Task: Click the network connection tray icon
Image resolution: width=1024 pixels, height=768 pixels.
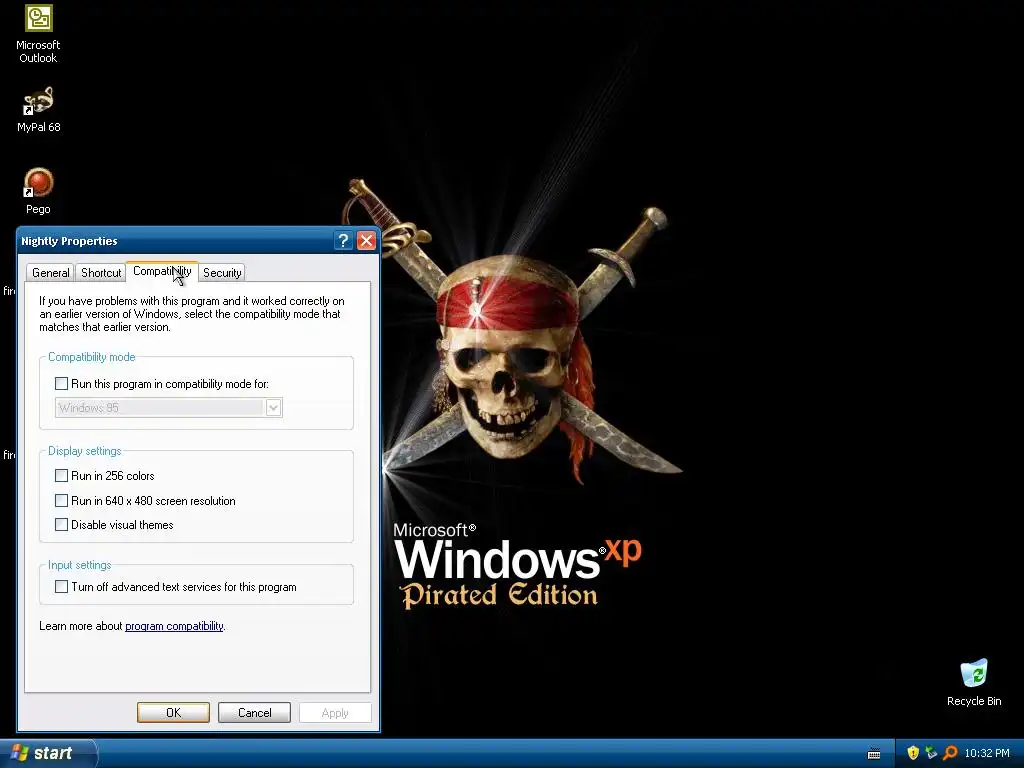Action: pyautogui.click(x=931, y=753)
